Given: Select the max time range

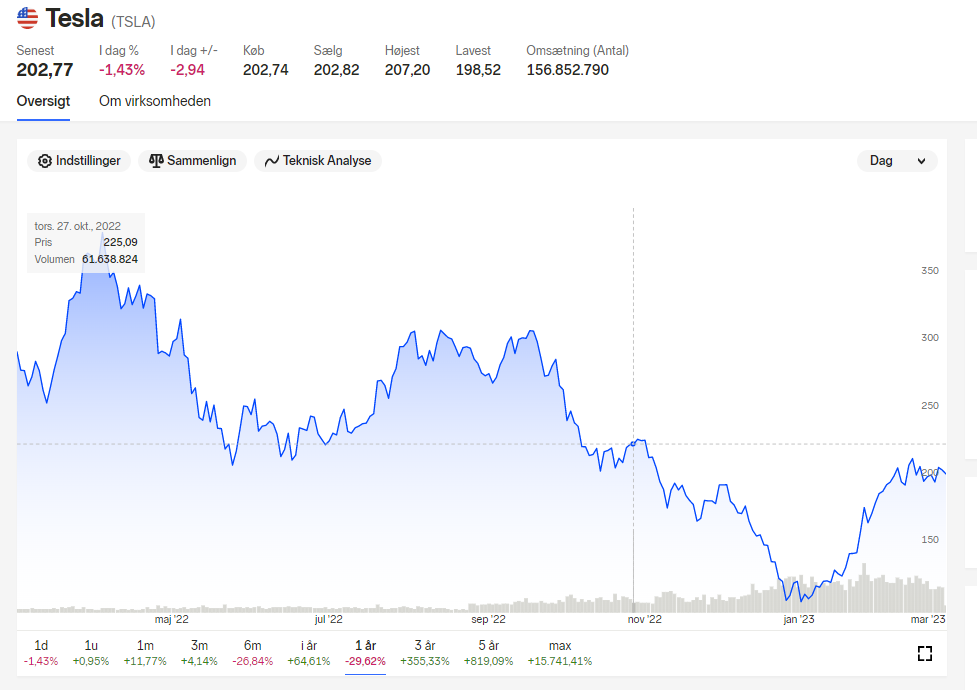Looking at the screenshot, I should coord(560,653).
